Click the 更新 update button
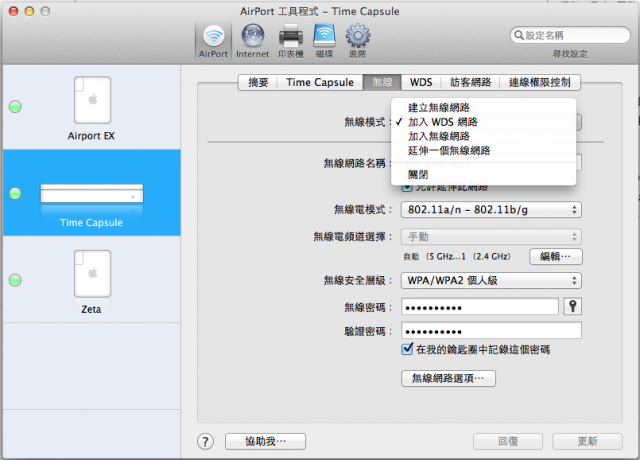 (587, 441)
